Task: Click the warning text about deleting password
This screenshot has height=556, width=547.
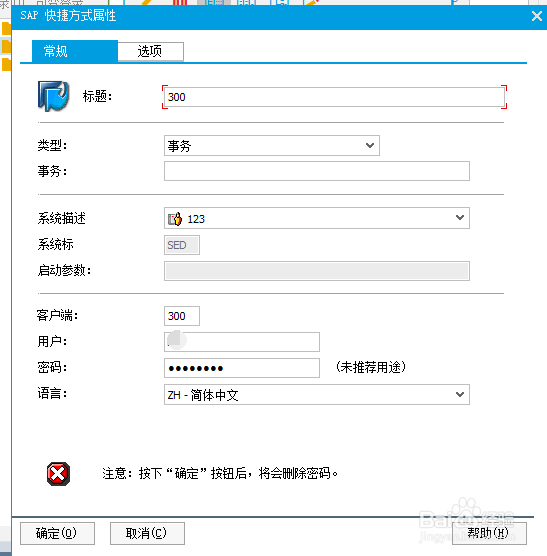Action: pos(220,473)
